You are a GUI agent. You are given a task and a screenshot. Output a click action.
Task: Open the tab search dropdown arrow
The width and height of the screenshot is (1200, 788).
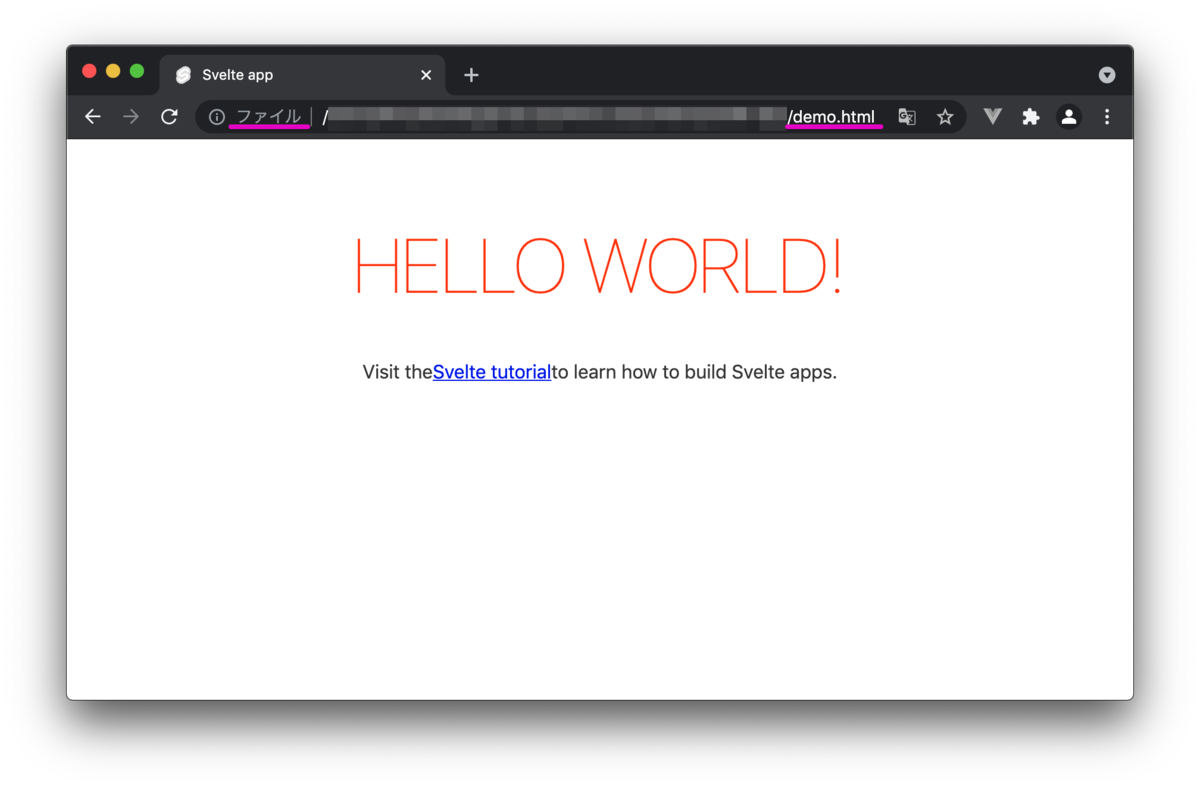(1107, 75)
